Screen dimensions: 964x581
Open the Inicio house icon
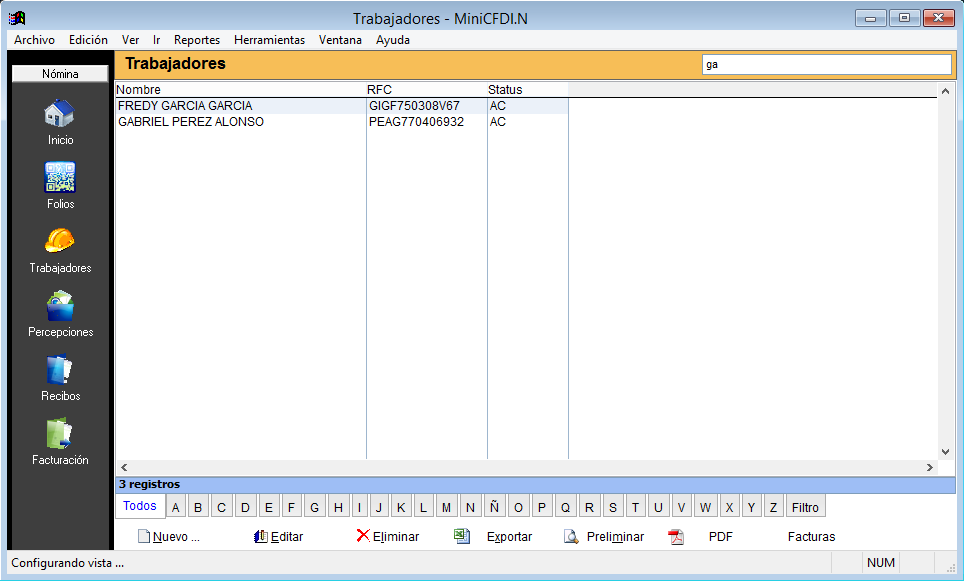tap(60, 114)
